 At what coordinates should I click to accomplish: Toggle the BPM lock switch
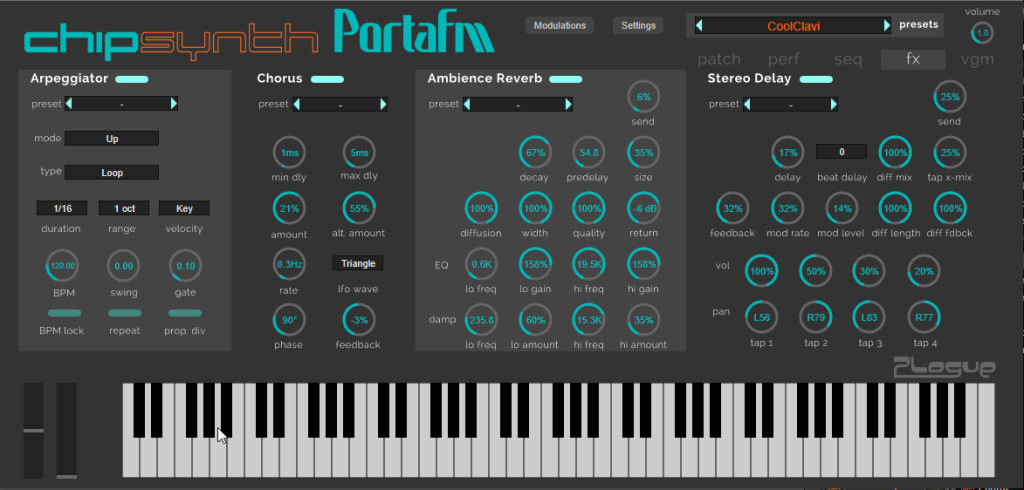click(x=62, y=313)
